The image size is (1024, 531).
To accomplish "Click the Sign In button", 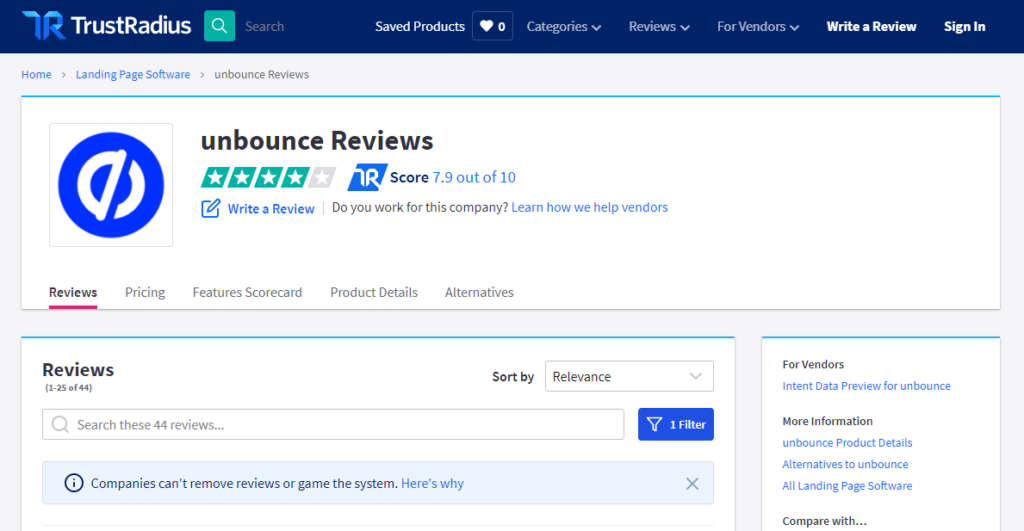I will coord(965,26).
